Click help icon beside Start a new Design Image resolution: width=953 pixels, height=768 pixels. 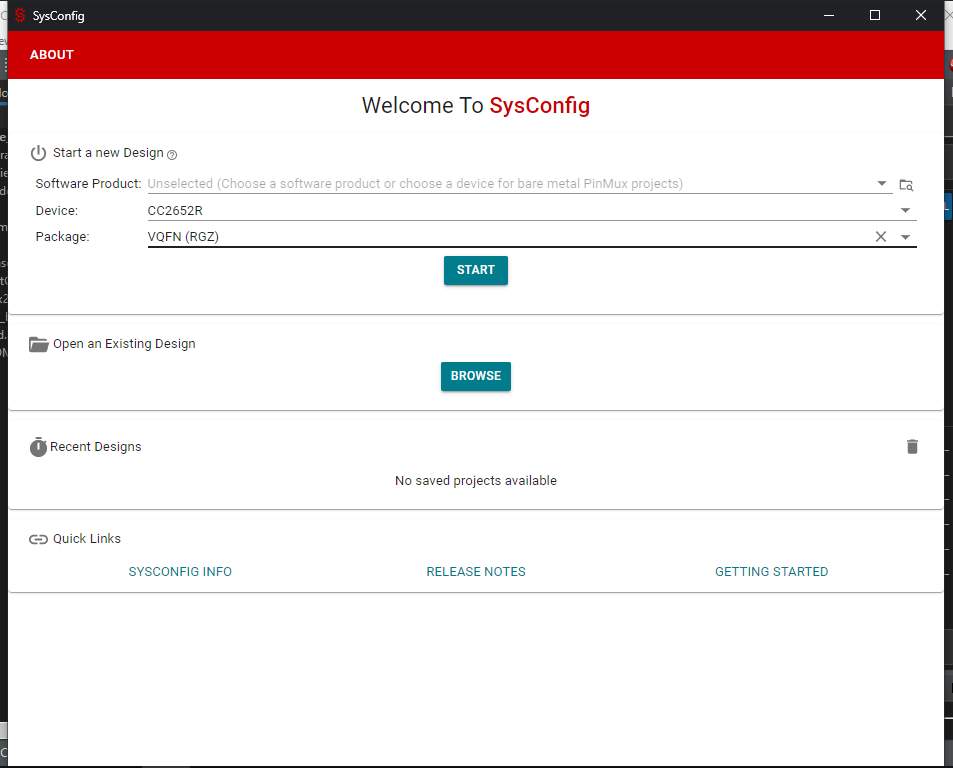[172, 155]
